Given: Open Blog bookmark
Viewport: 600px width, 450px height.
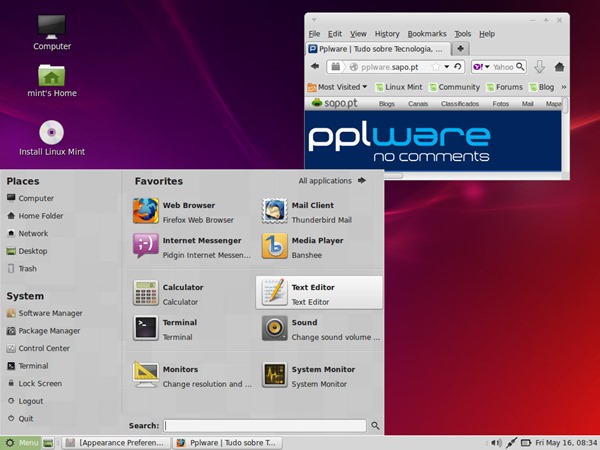Looking at the screenshot, I should [x=541, y=87].
